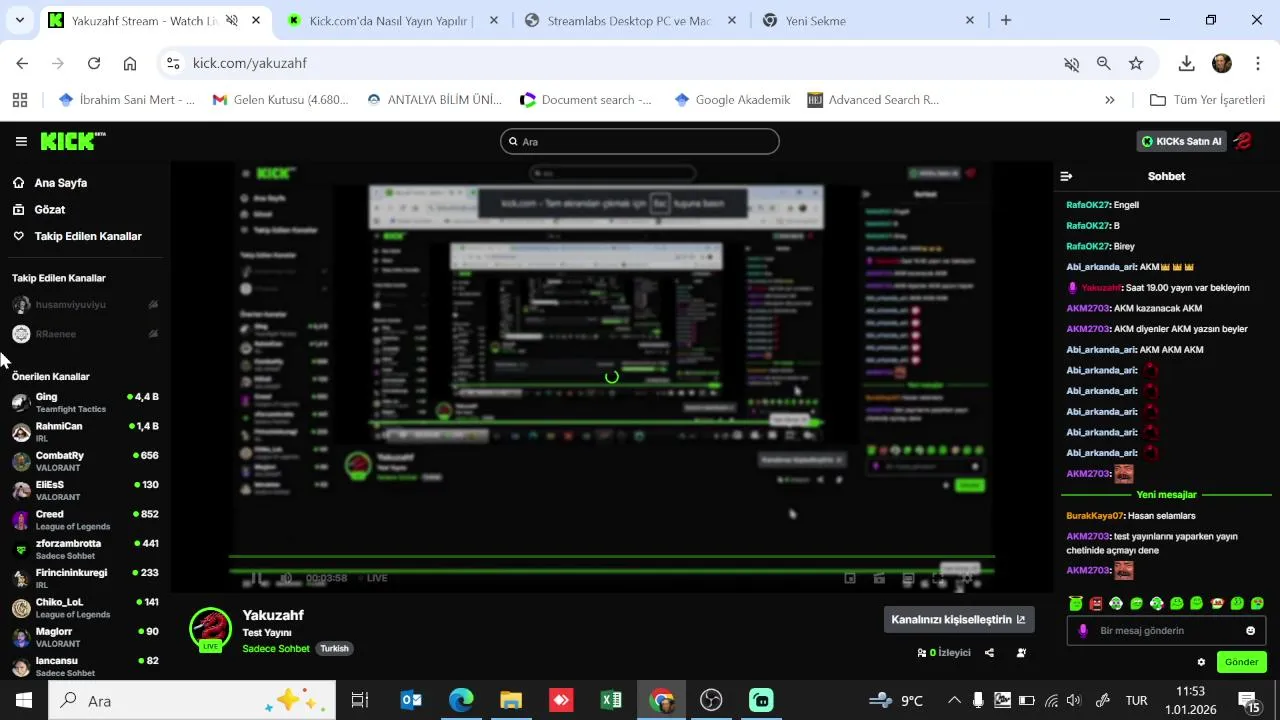This screenshot has width=1280, height=720.
Task: Reload the Kick page
Action: click(x=94, y=63)
